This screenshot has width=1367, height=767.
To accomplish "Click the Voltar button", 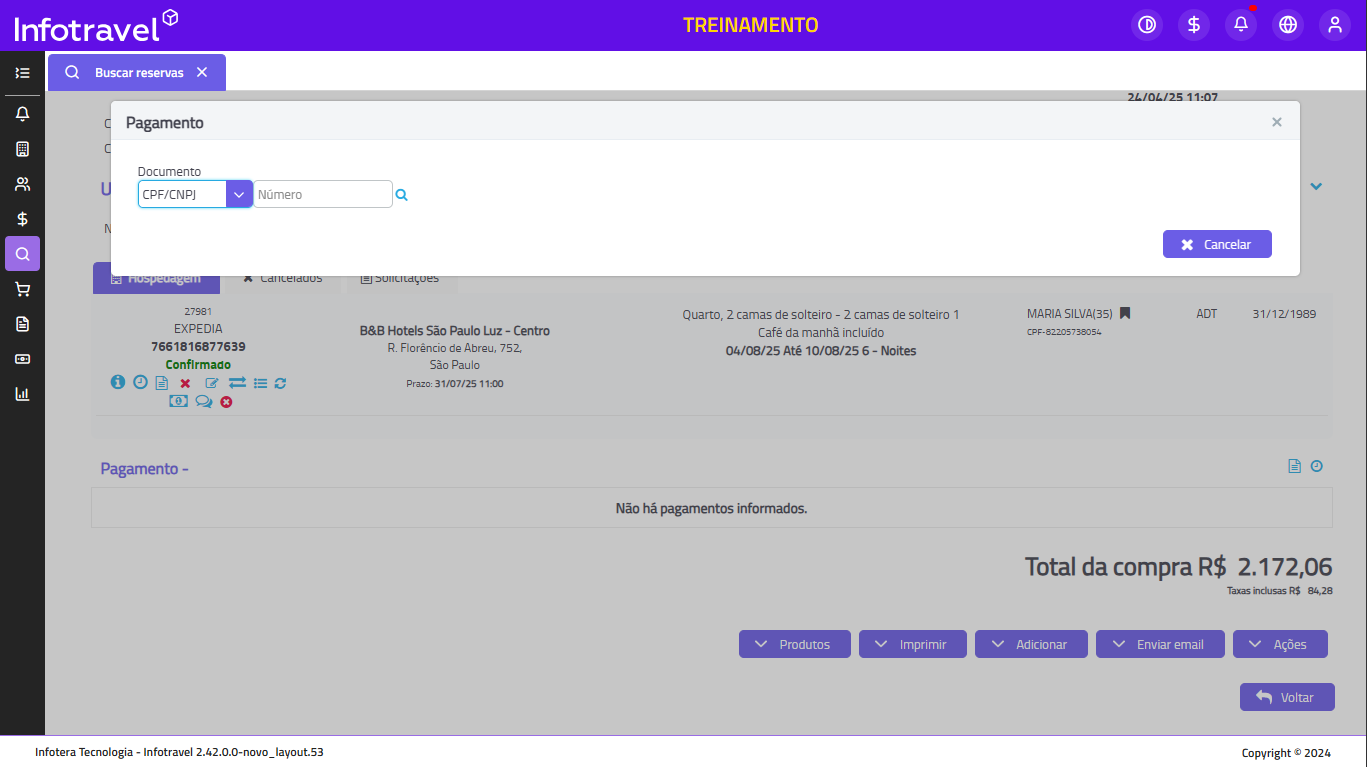I will [1286, 697].
